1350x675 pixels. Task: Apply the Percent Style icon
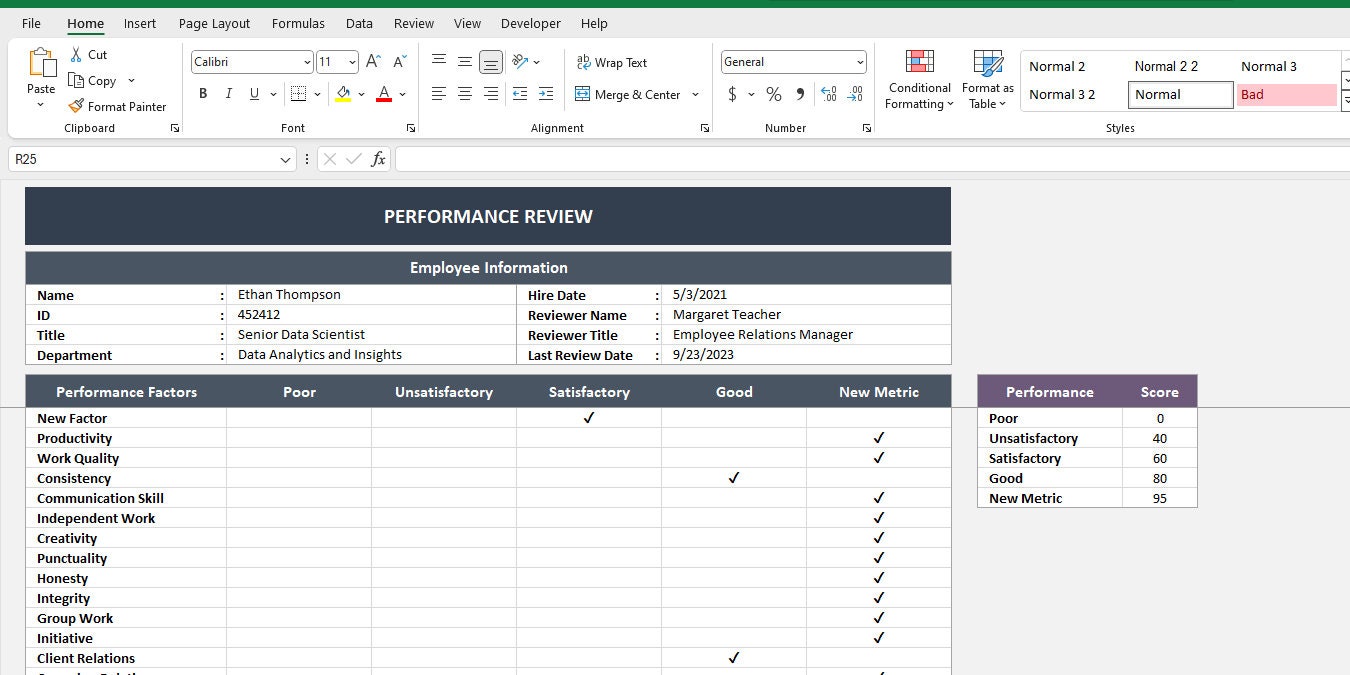coord(773,94)
